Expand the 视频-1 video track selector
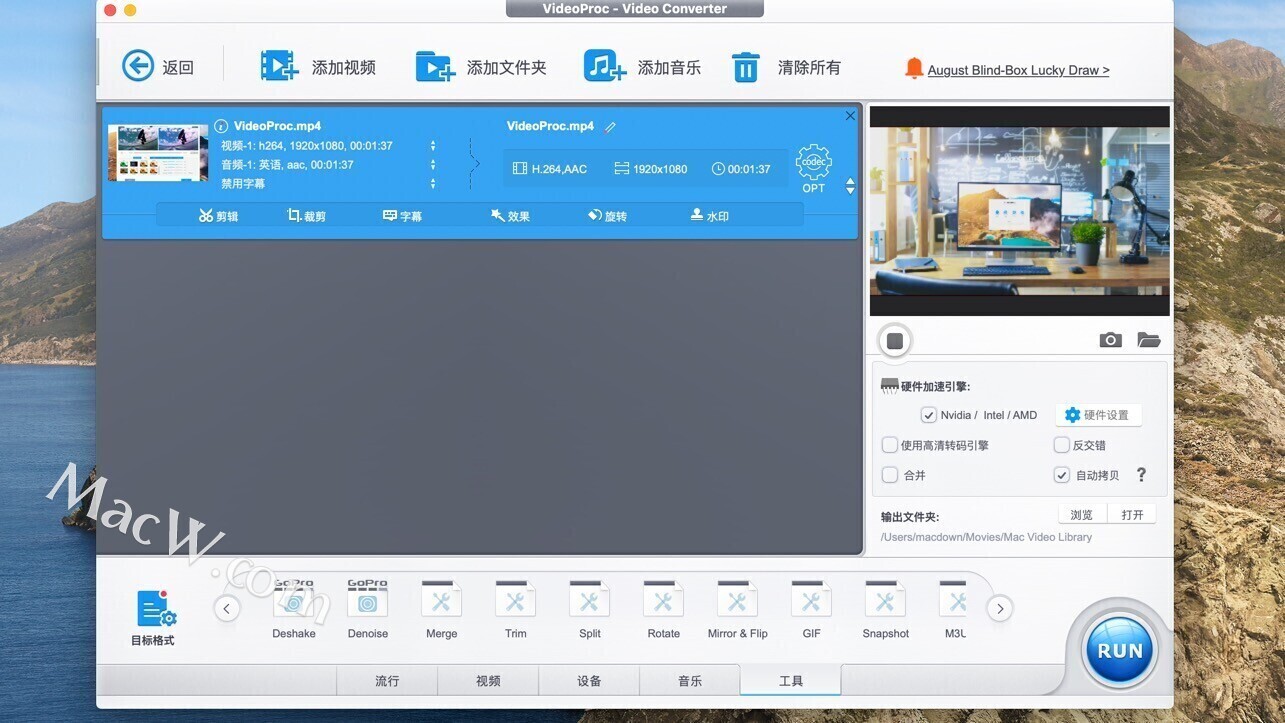Viewport: 1285px width, 723px height. (x=432, y=146)
